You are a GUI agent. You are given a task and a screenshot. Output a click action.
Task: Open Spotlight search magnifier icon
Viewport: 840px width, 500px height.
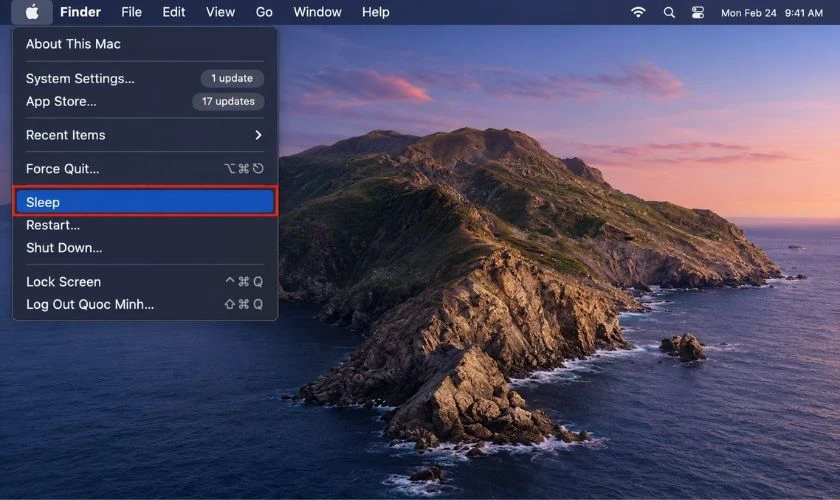click(x=669, y=12)
